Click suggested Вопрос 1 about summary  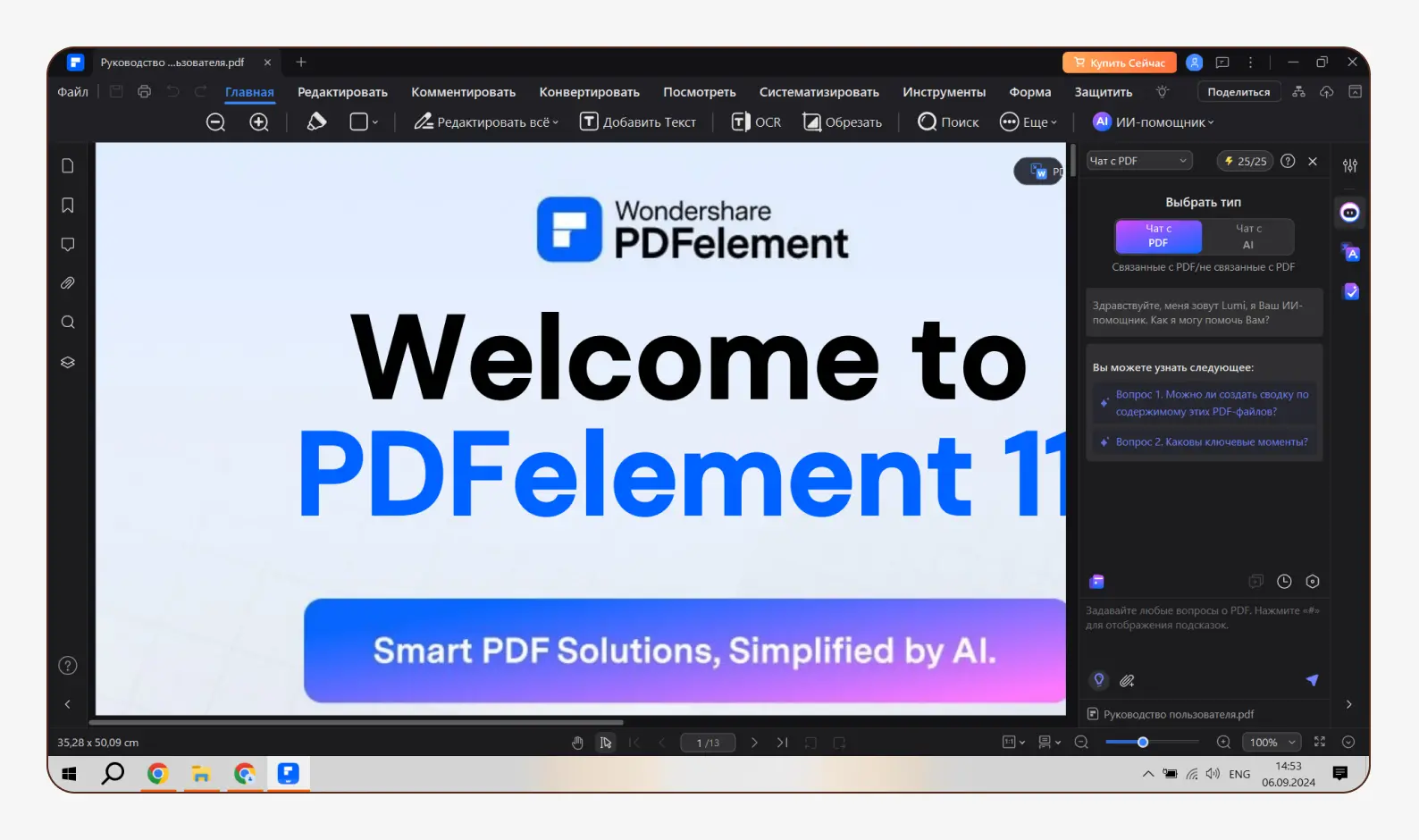[x=1204, y=403]
